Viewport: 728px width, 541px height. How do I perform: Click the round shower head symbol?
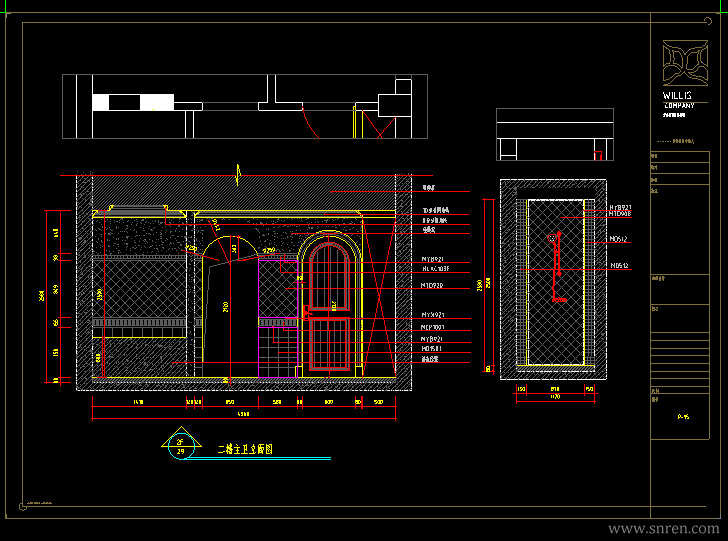(552, 239)
